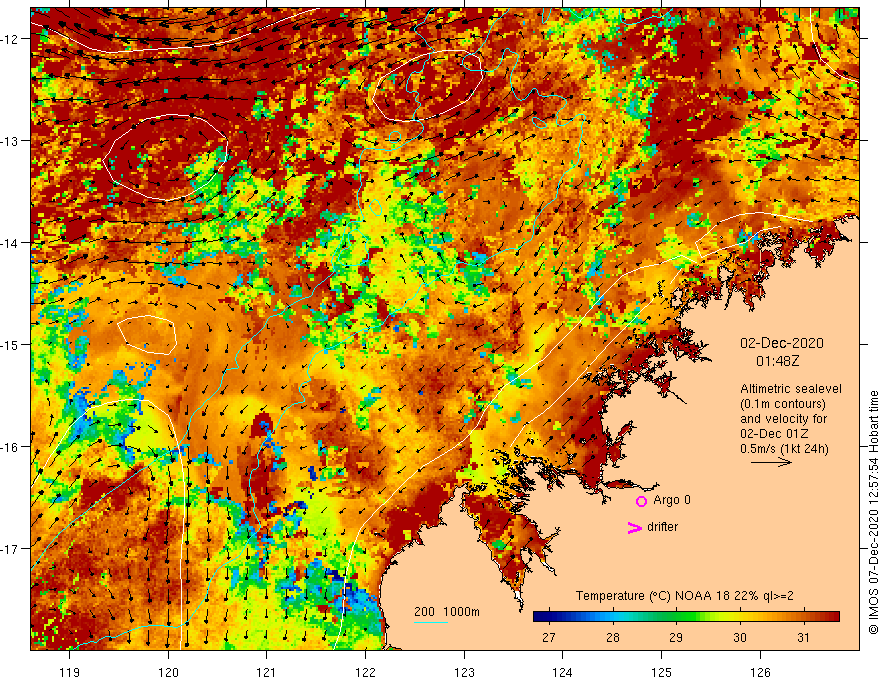The height and width of the screenshot is (680, 880).
Task: Click longitude label 121 on bottom axis
Action: (x=267, y=672)
